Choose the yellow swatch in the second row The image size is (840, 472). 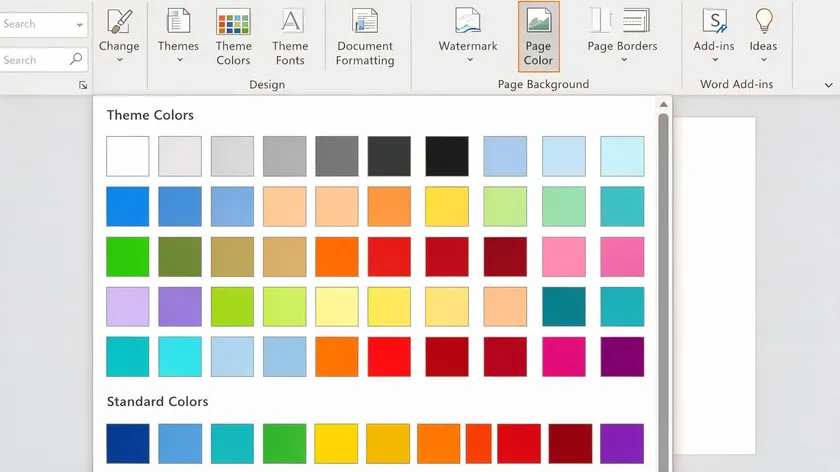(x=447, y=206)
